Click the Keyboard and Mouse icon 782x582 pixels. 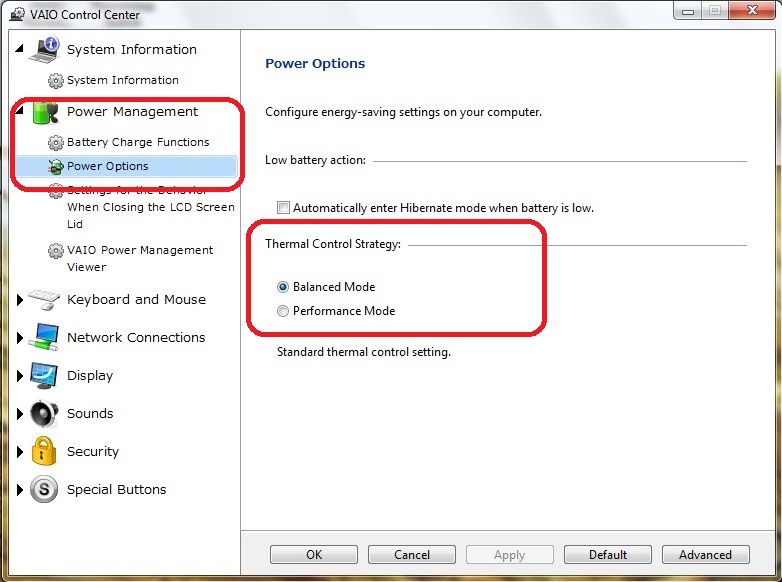(x=44, y=299)
